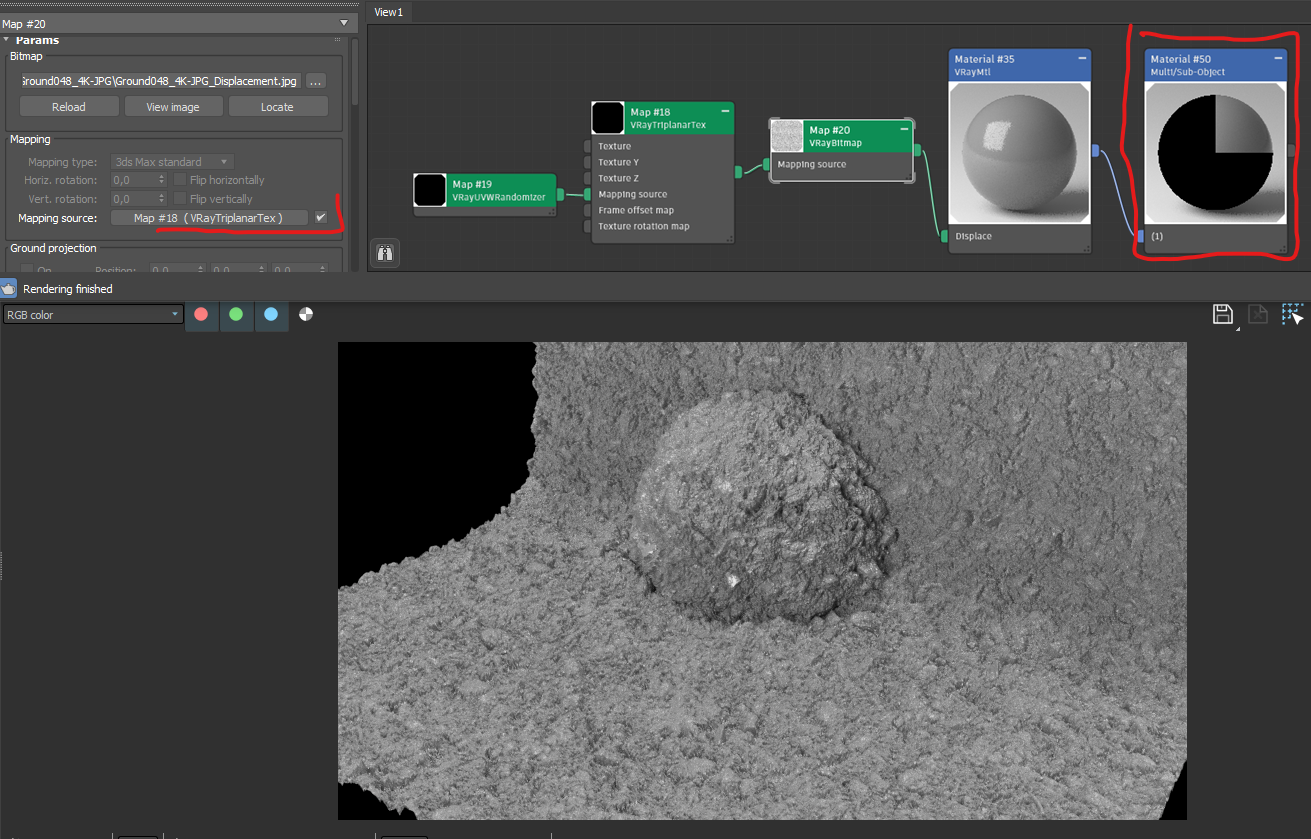The image size is (1311, 839).
Task: Collapse the Material #35 node minus icon
Action: pyautogui.click(x=1082, y=59)
